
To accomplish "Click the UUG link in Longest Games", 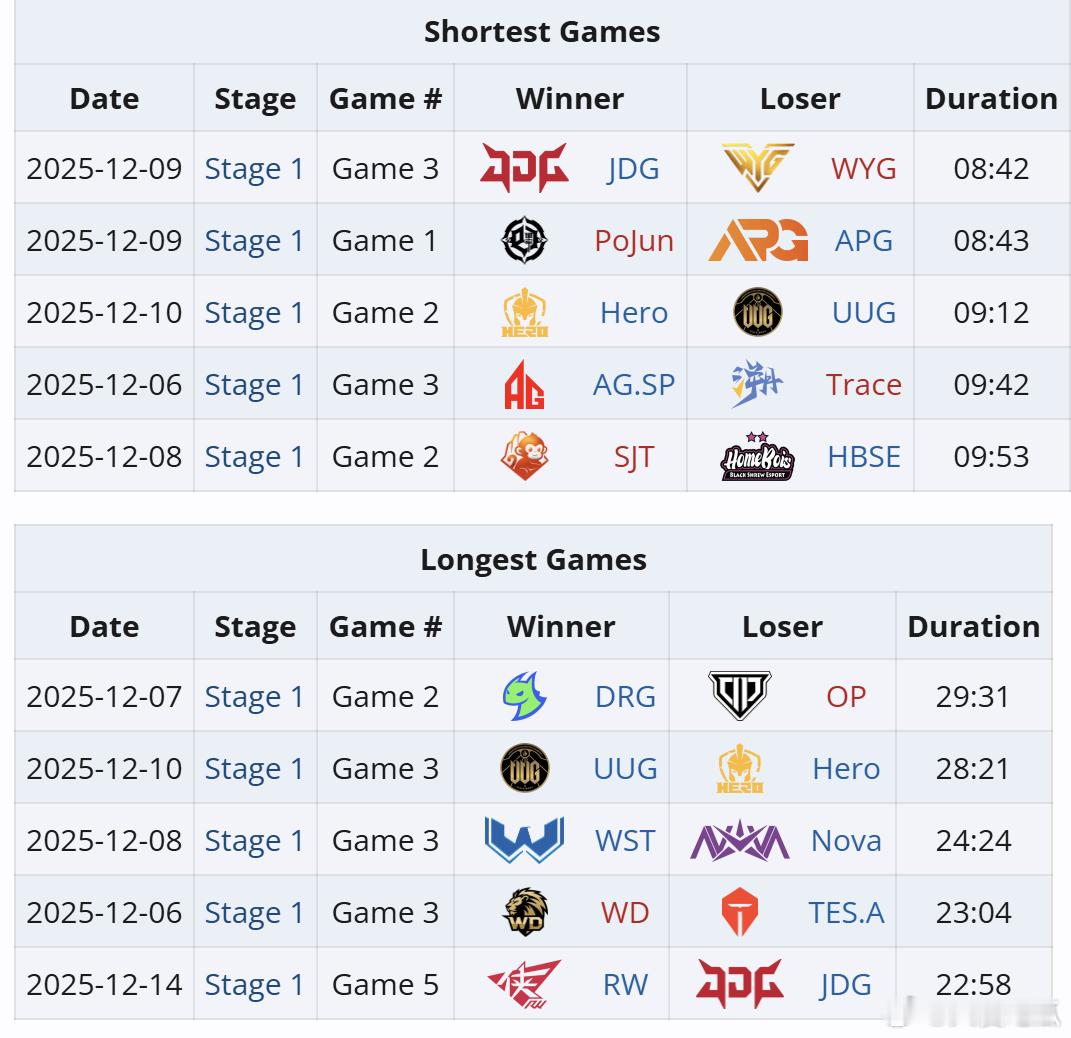I will (x=625, y=768).
